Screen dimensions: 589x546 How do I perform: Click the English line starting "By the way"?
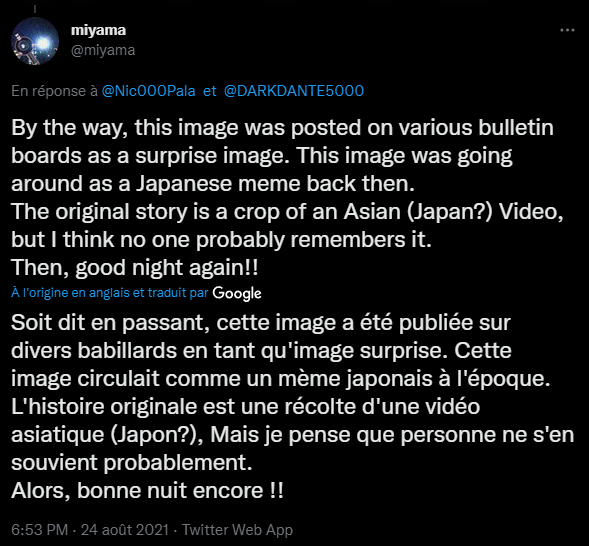coord(282,128)
